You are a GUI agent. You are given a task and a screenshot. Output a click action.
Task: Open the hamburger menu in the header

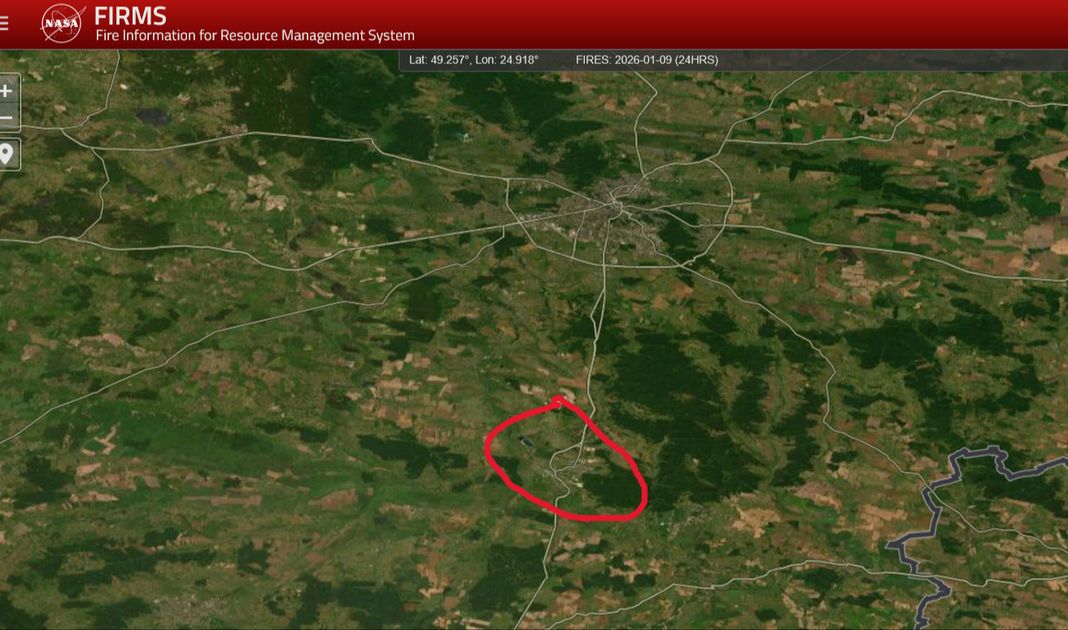5,24
